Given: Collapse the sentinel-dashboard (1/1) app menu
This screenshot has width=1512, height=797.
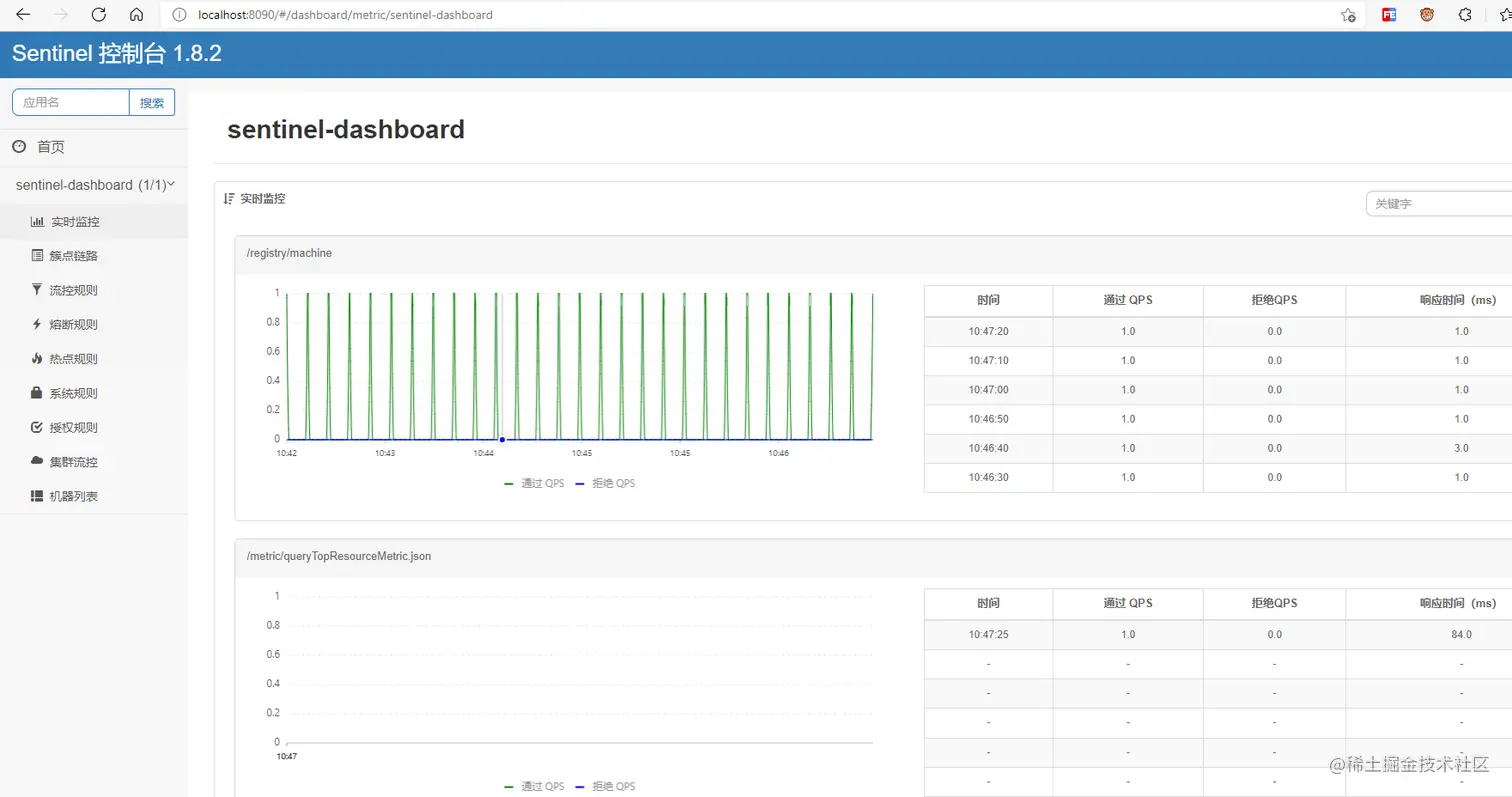Looking at the screenshot, I should [x=94, y=185].
